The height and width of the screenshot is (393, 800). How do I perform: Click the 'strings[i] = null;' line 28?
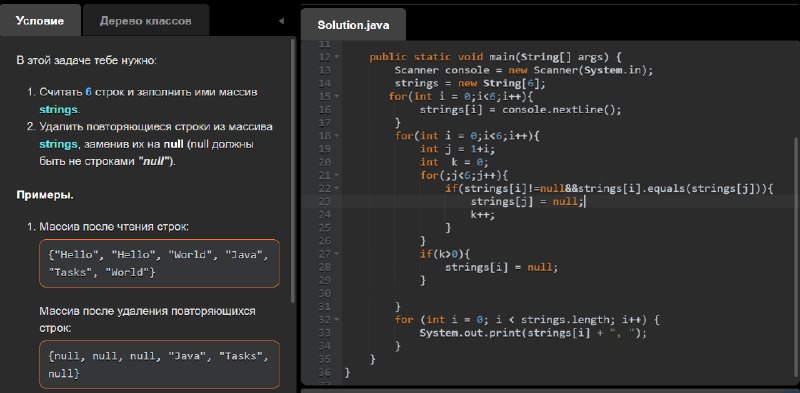(x=502, y=267)
